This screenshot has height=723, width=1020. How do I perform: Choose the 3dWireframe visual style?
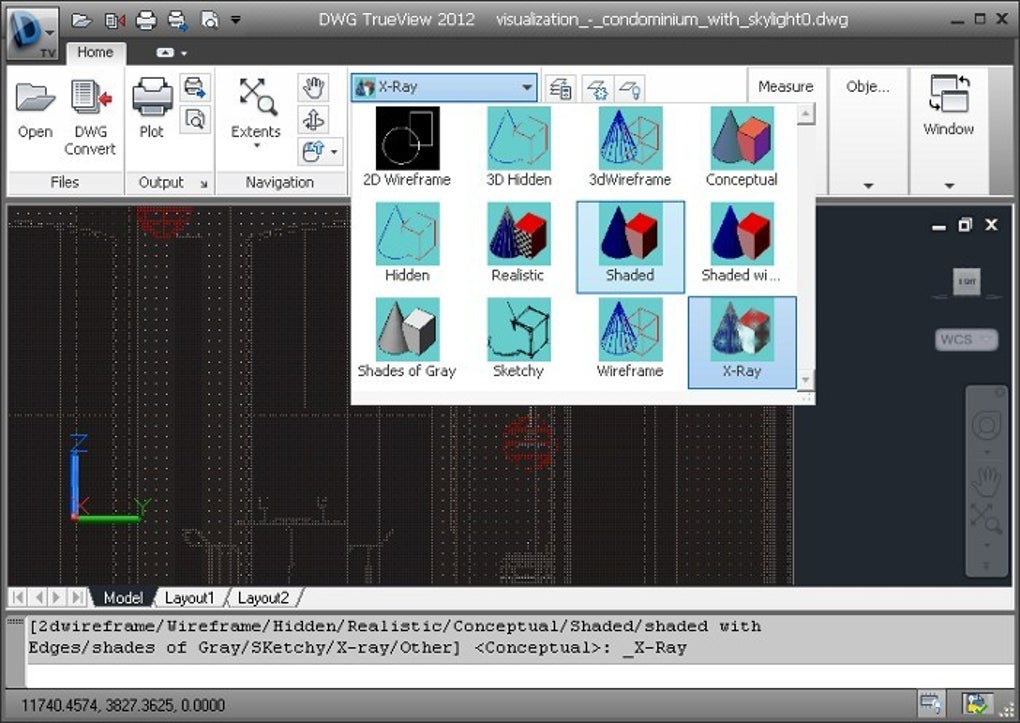[x=630, y=148]
